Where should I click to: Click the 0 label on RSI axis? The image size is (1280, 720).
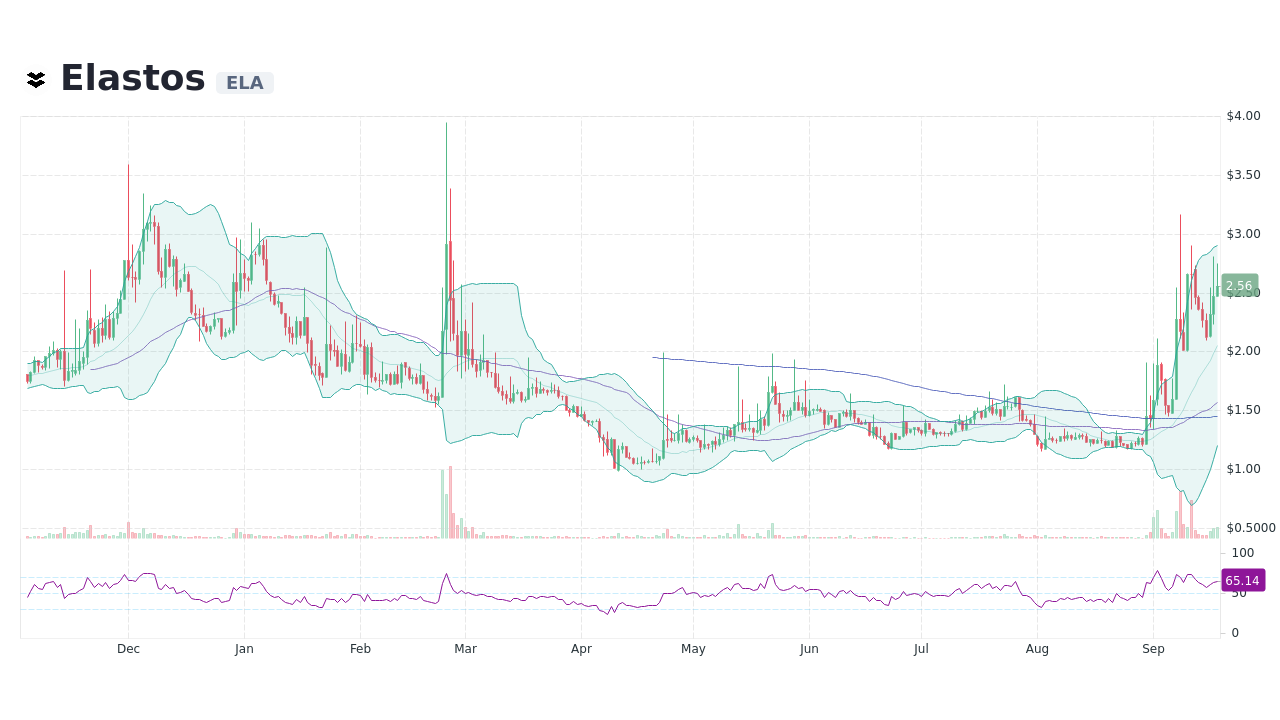pyautogui.click(x=1233, y=631)
